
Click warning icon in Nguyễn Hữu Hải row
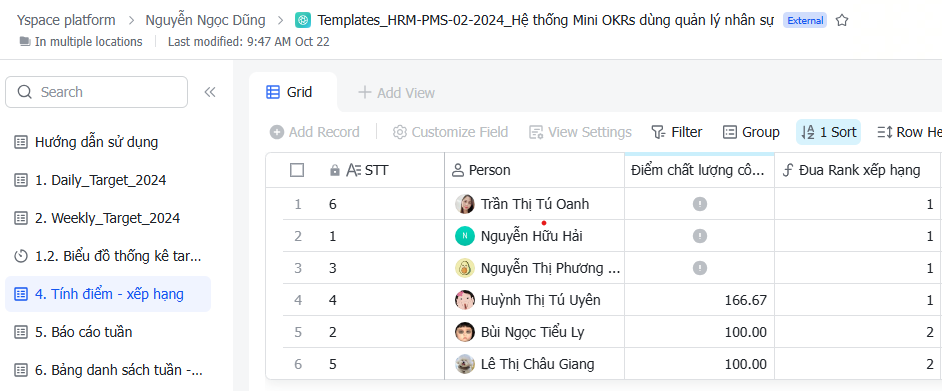pos(699,236)
